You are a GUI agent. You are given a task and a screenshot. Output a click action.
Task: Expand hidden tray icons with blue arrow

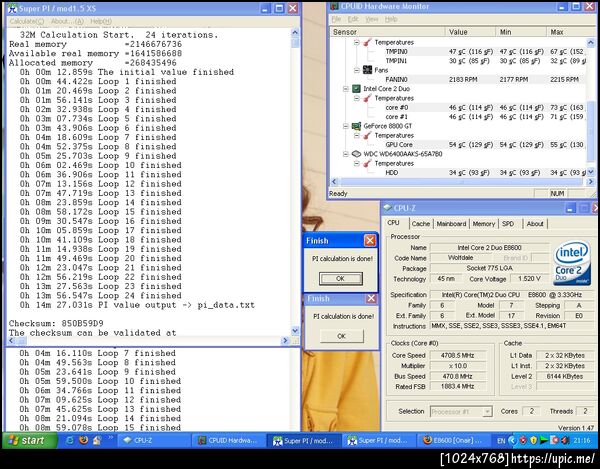pos(512,440)
